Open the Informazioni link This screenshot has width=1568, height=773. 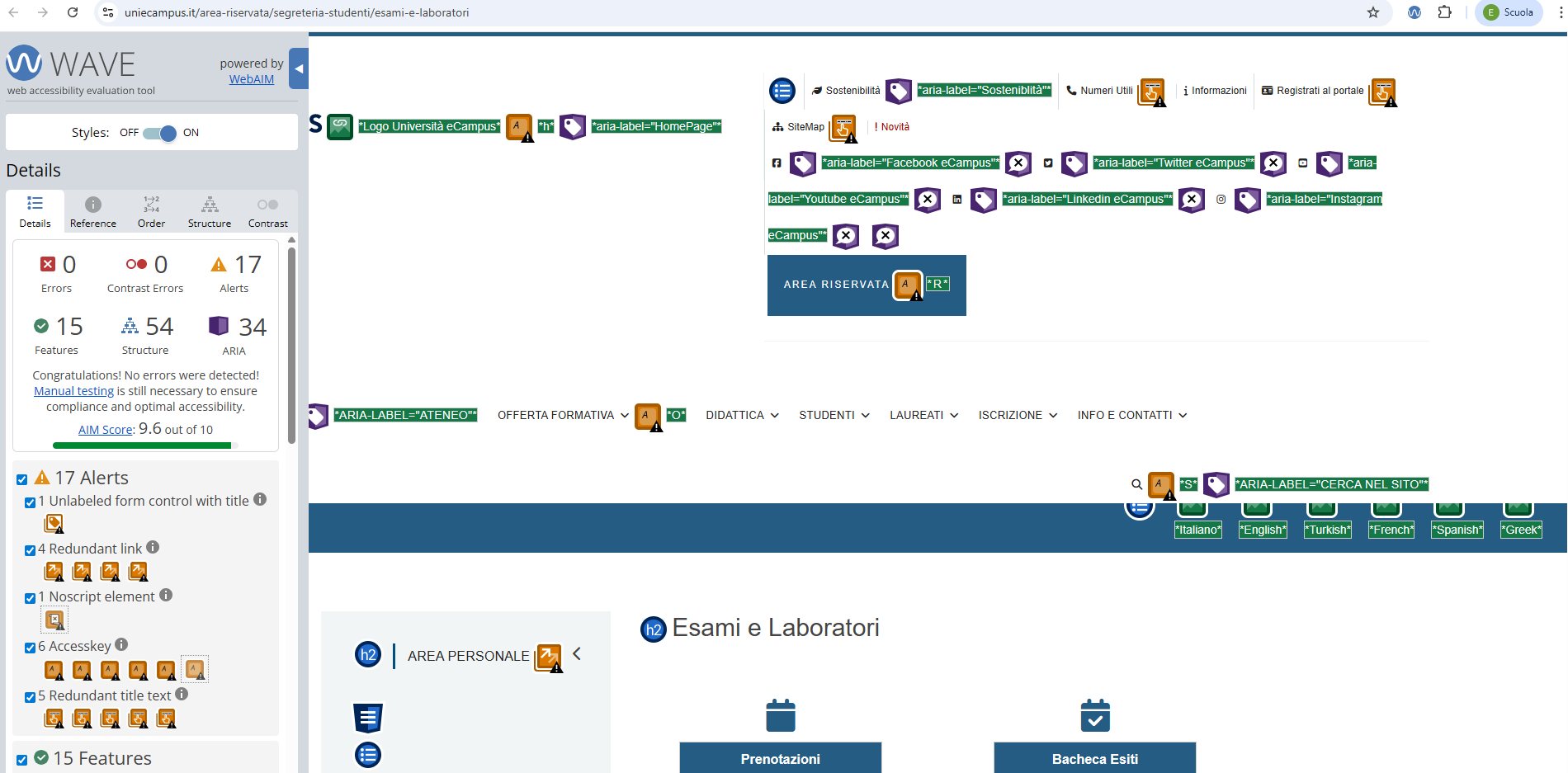click(x=1215, y=91)
